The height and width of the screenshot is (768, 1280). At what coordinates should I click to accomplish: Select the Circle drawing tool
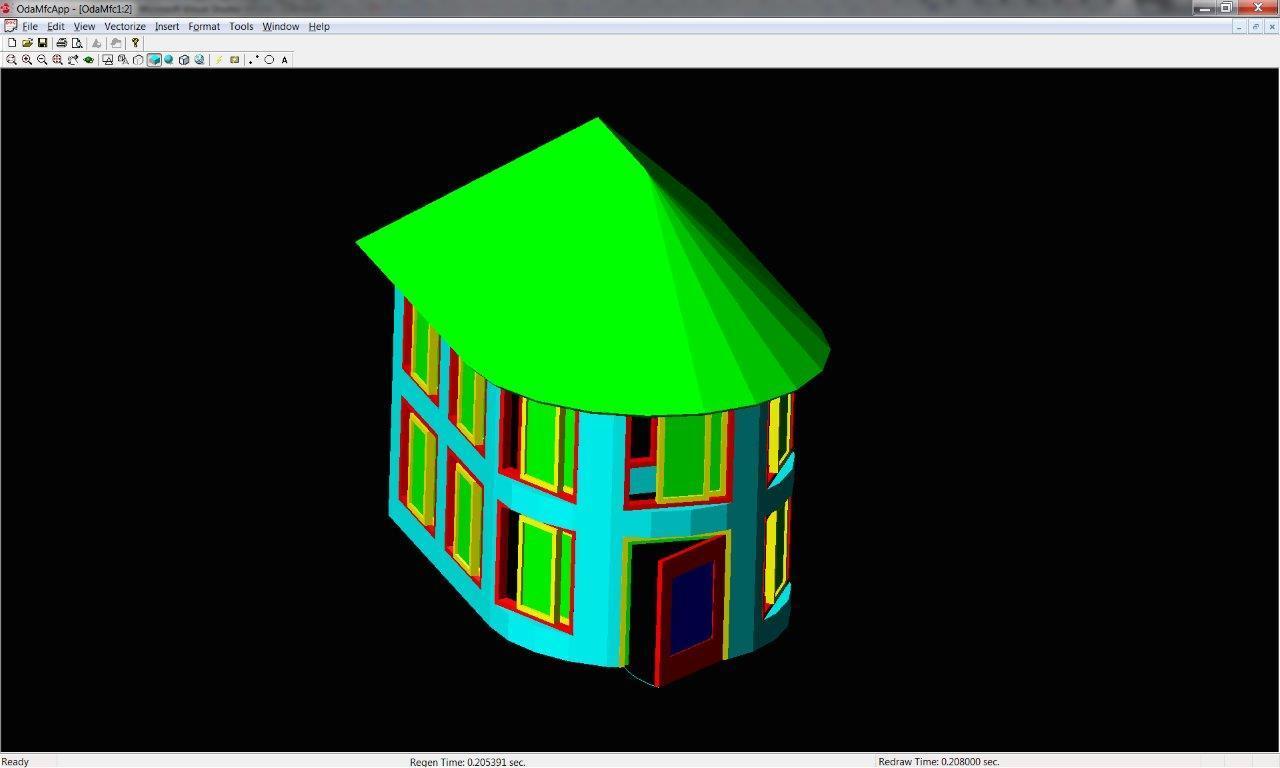268,59
